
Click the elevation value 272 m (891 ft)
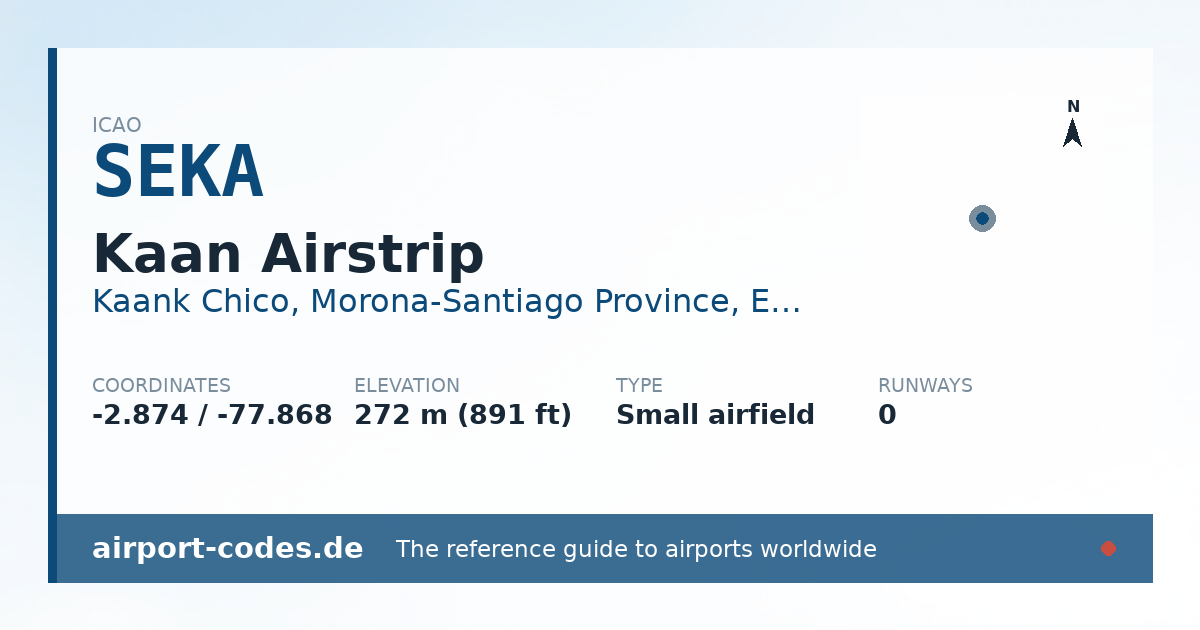point(463,415)
